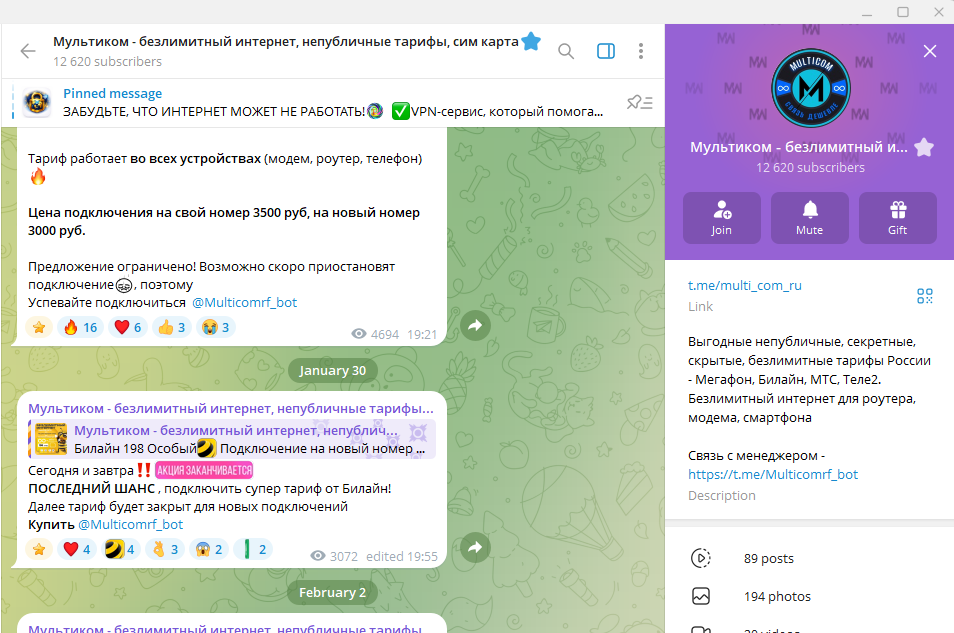Join the Мультиком channel
The image size is (954, 633).
722,218
